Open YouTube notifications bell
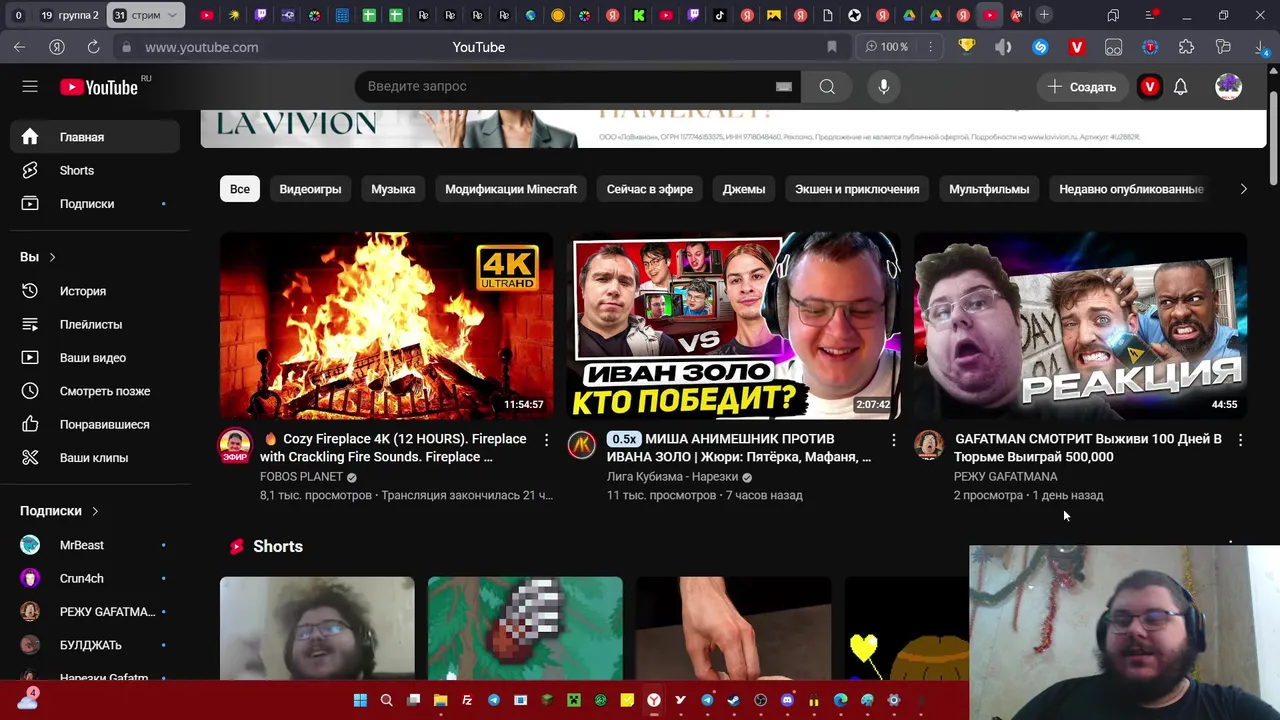 (x=1181, y=87)
